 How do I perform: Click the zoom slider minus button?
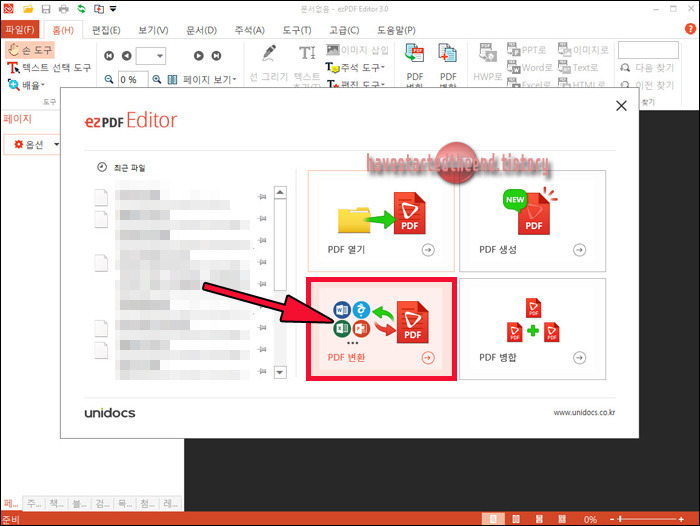point(612,519)
